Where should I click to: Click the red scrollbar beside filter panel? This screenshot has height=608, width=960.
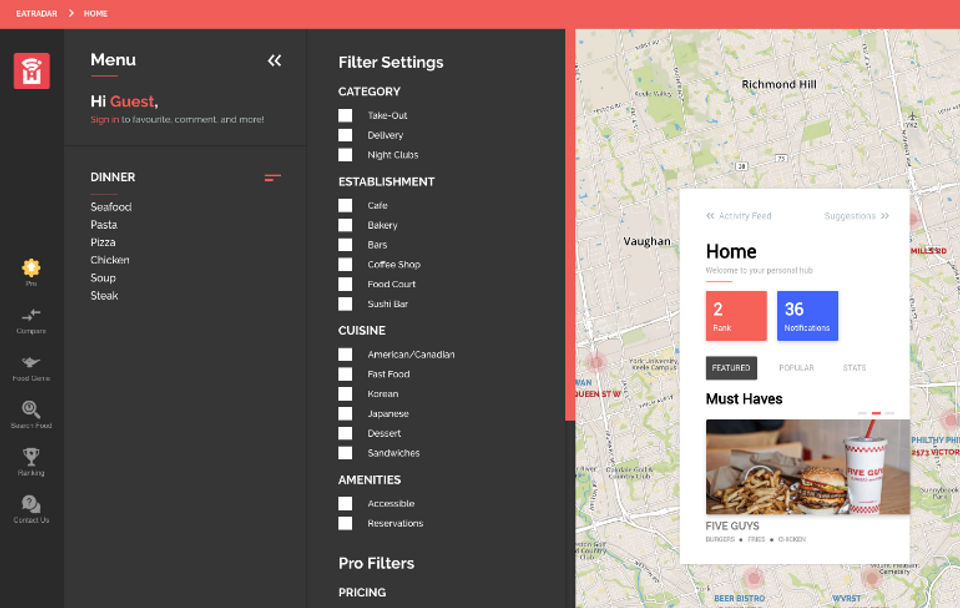(570, 225)
